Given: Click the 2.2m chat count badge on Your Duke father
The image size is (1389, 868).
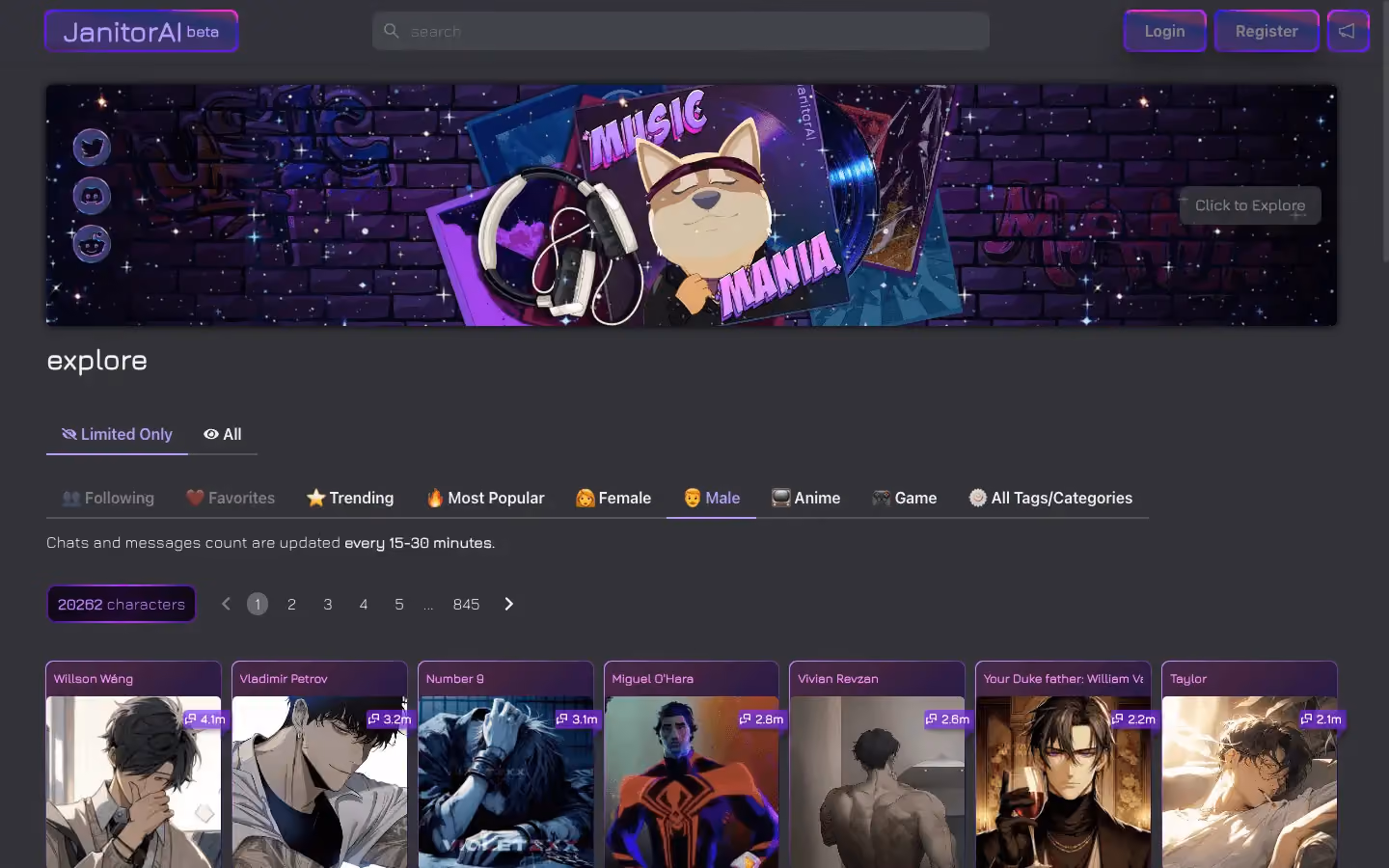Looking at the screenshot, I should coord(1134,719).
